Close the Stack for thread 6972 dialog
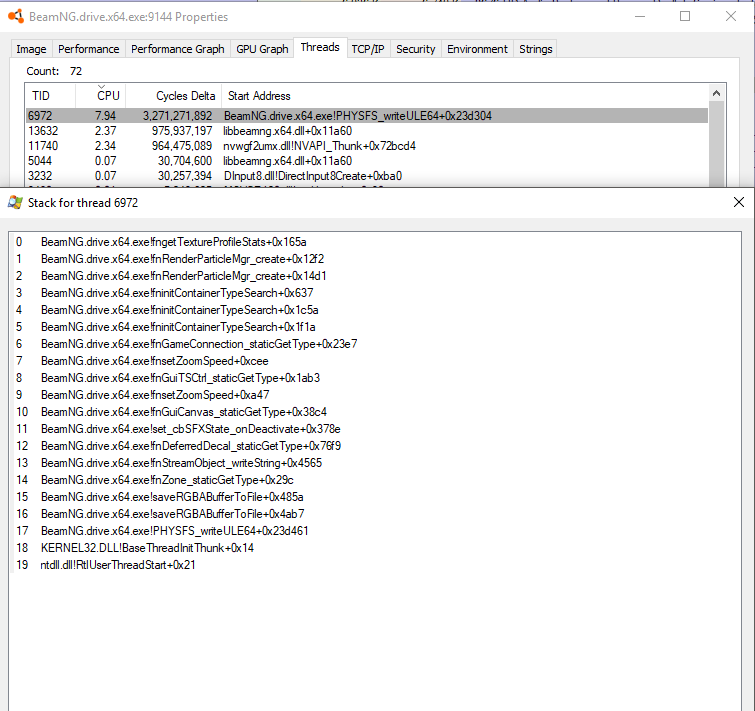The image size is (755, 711). (739, 202)
